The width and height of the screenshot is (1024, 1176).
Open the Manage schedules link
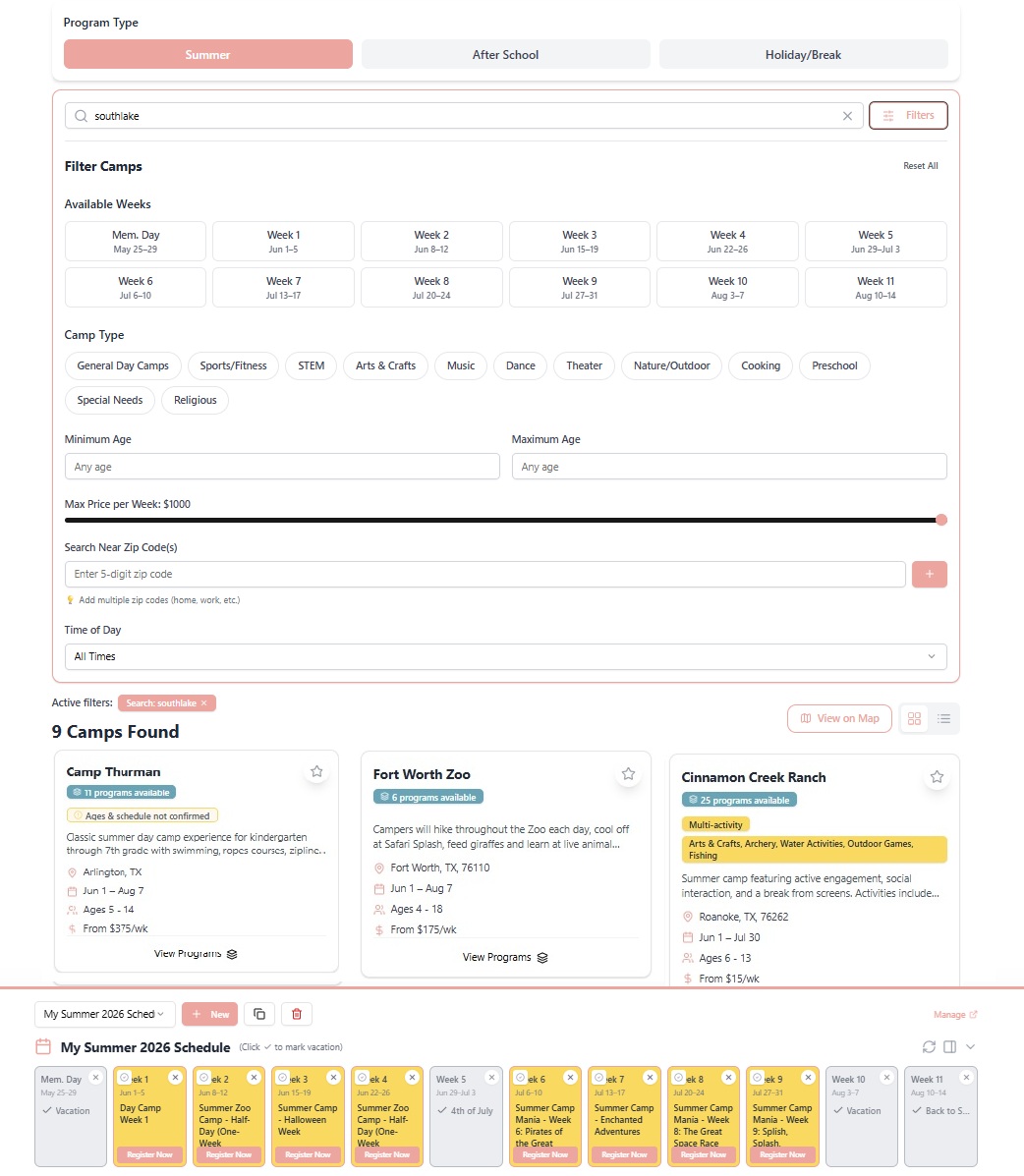(x=955, y=1015)
